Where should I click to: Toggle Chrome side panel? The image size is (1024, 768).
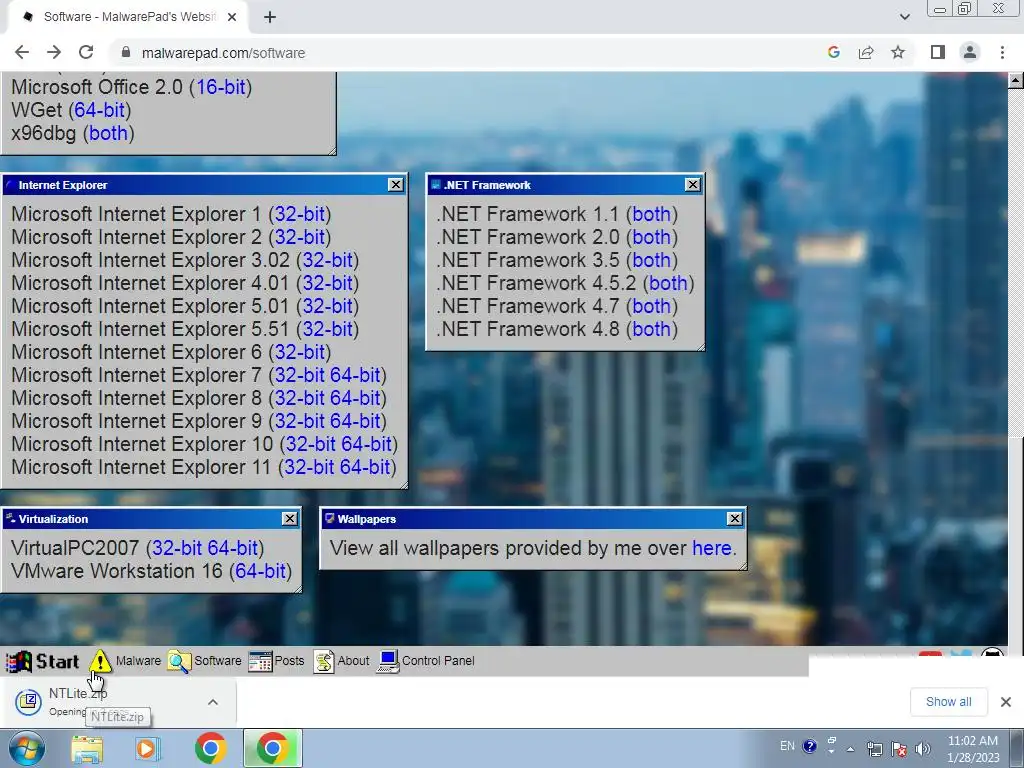(938, 52)
